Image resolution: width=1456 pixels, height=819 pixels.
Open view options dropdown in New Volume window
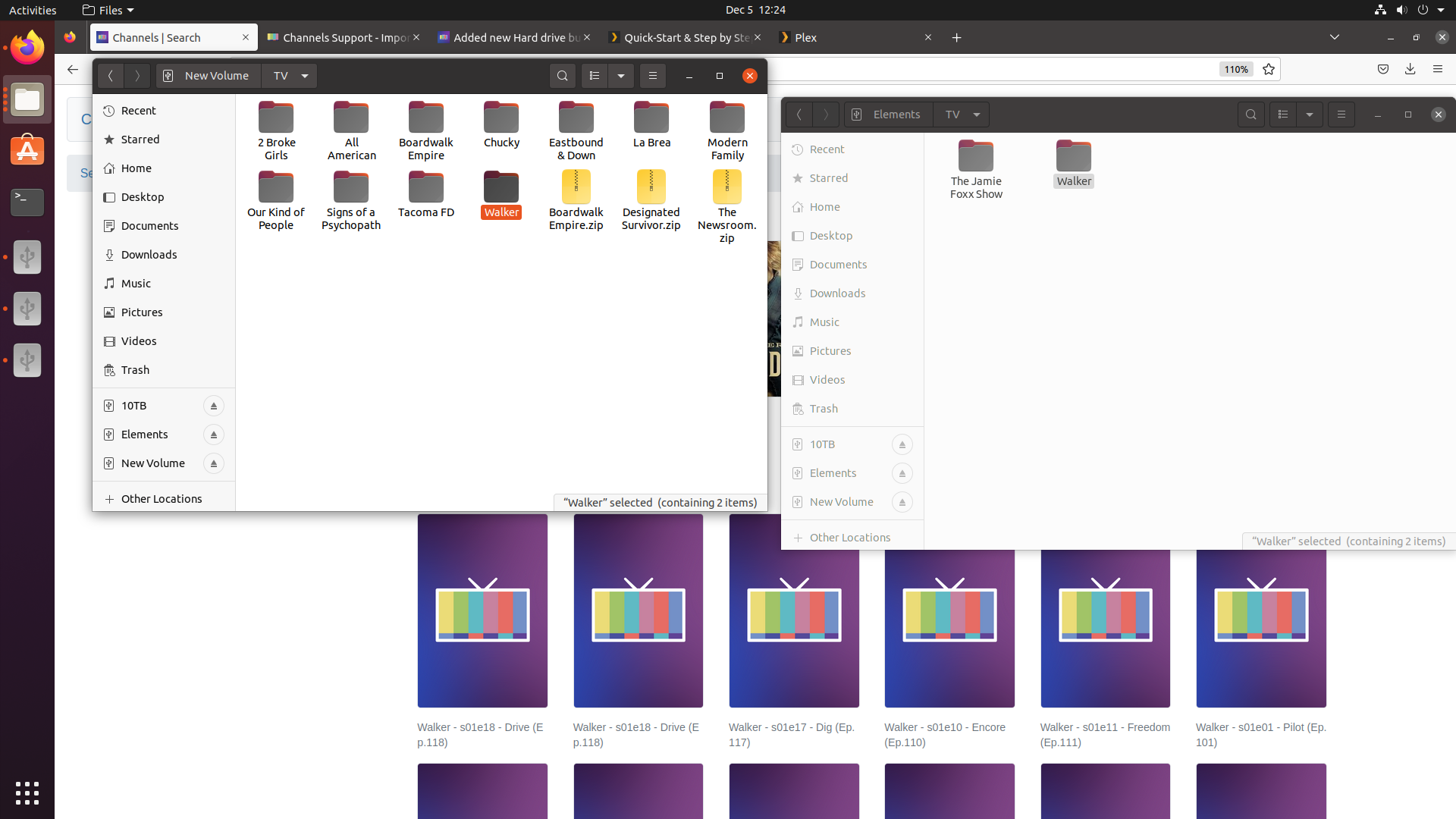[x=621, y=76]
